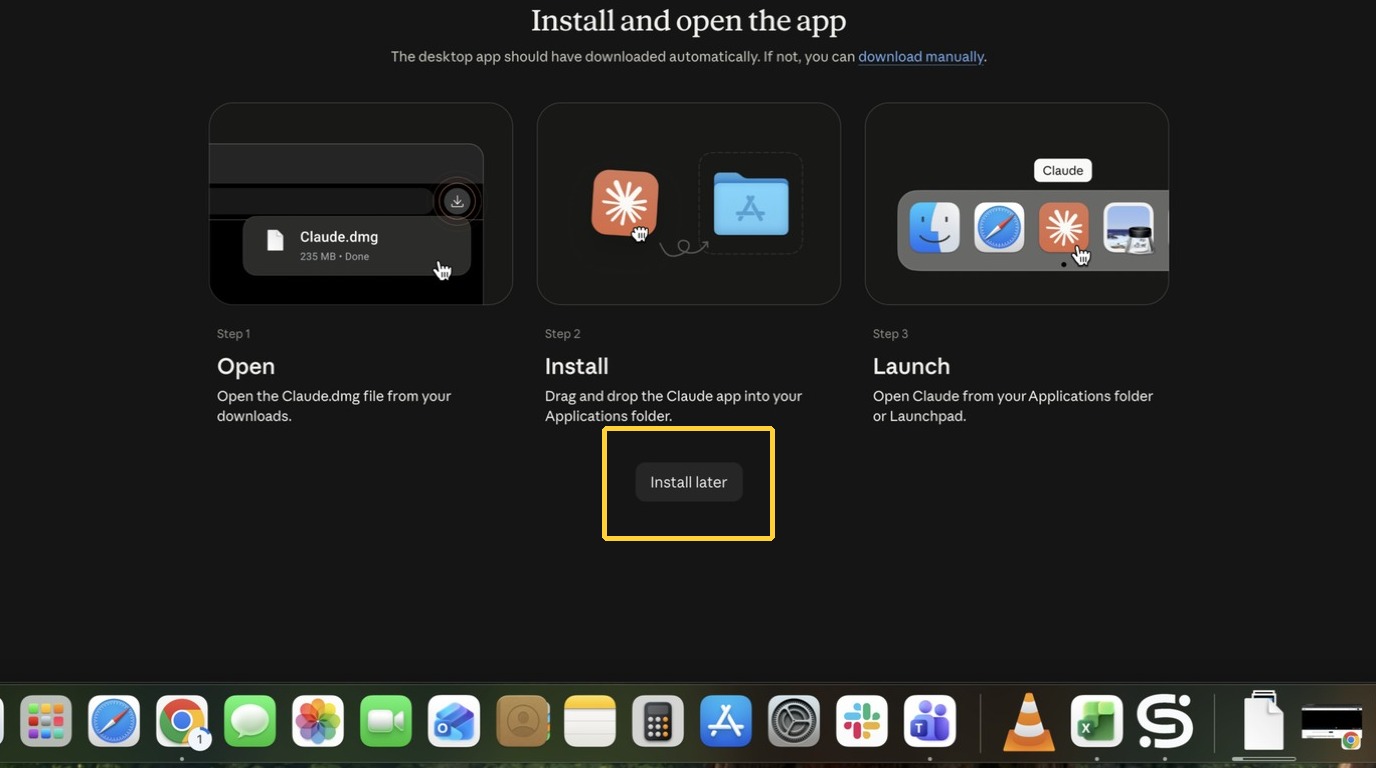Open Google Chrome app icon with notification badge
This screenshot has width=1376, height=768.
[x=182, y=721]
